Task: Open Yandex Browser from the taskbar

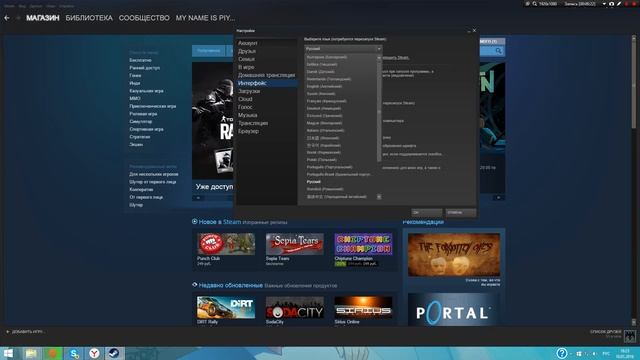Action: pyautogui.click(x=94, y=353)
